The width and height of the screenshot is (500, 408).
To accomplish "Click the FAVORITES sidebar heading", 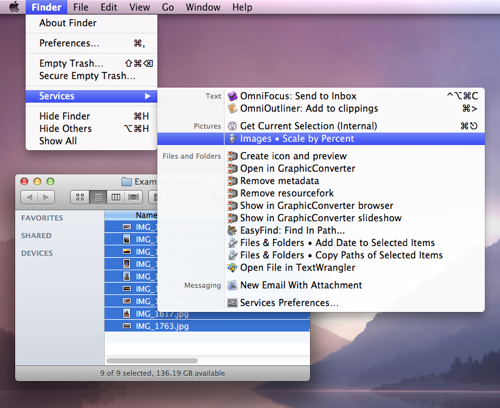I will point(42,218).
